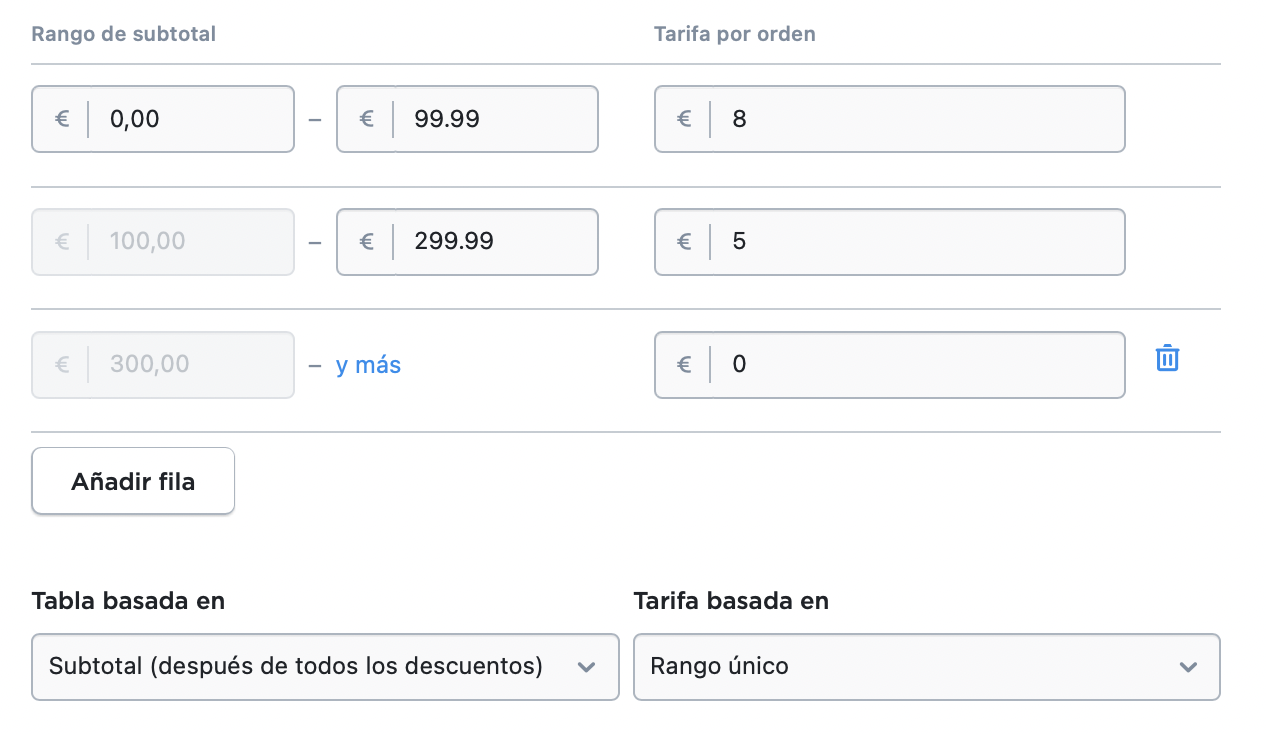The height and width of the screenshot is (734, 1266).
Task: Open the Tabla basada en dropdown
Action: coord(325,666)
